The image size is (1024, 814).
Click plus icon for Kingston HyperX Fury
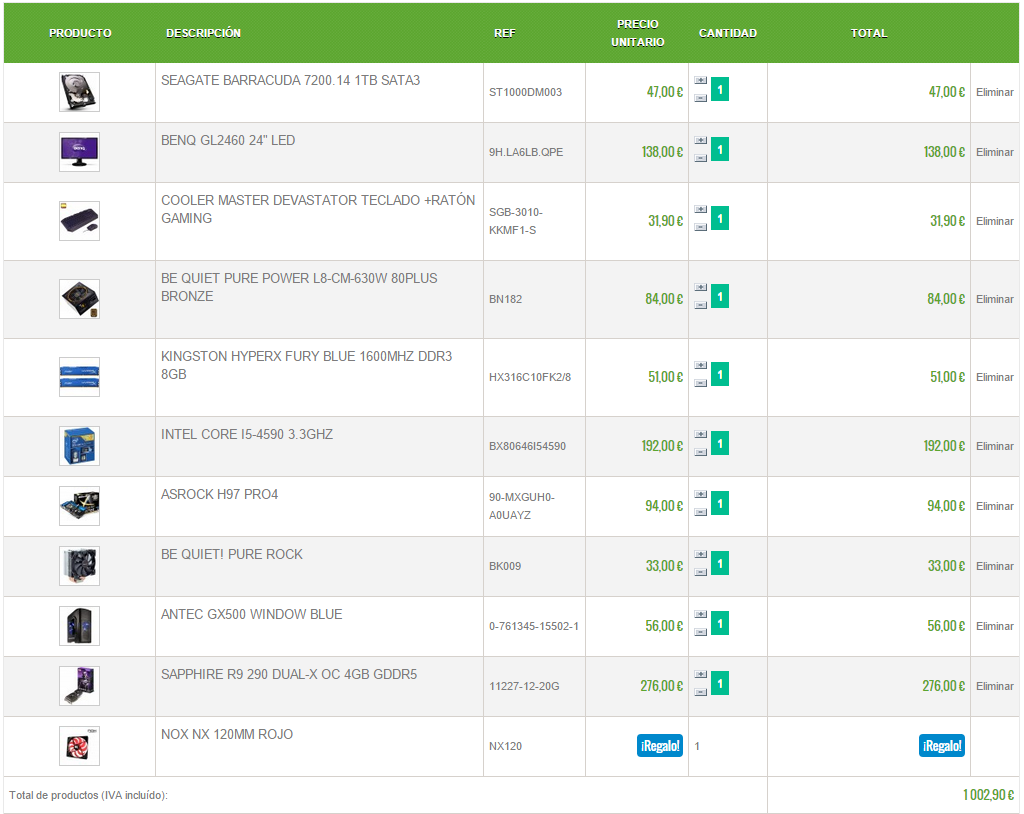point(700,365)
